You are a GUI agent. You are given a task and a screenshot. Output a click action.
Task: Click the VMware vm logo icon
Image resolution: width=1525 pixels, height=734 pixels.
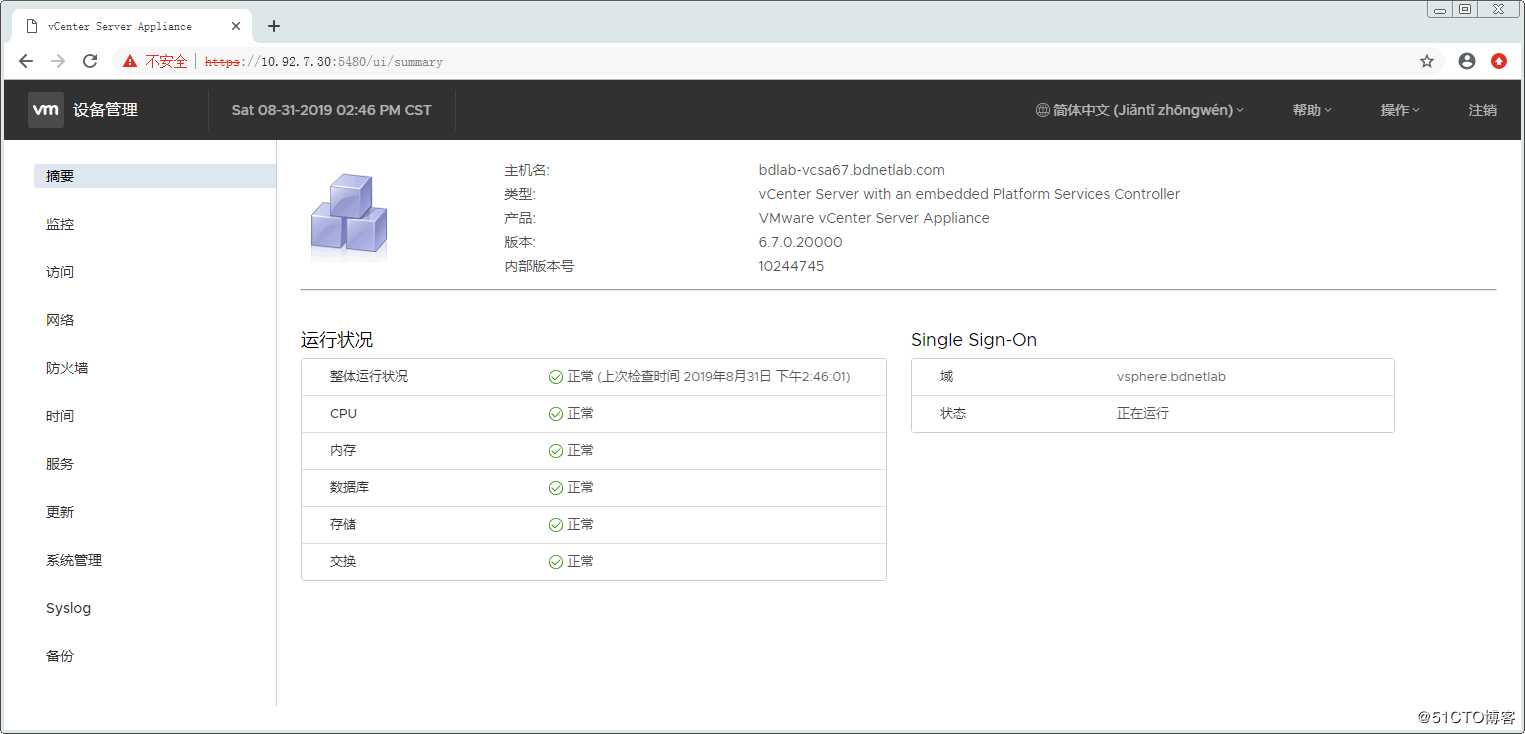point(46,110)
